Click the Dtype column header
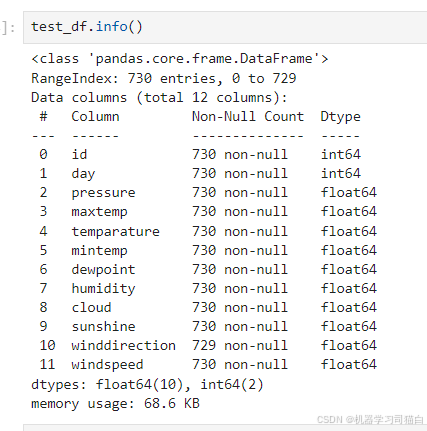The height and width of the screenshot is (431, 427). [x=340, y=117]
